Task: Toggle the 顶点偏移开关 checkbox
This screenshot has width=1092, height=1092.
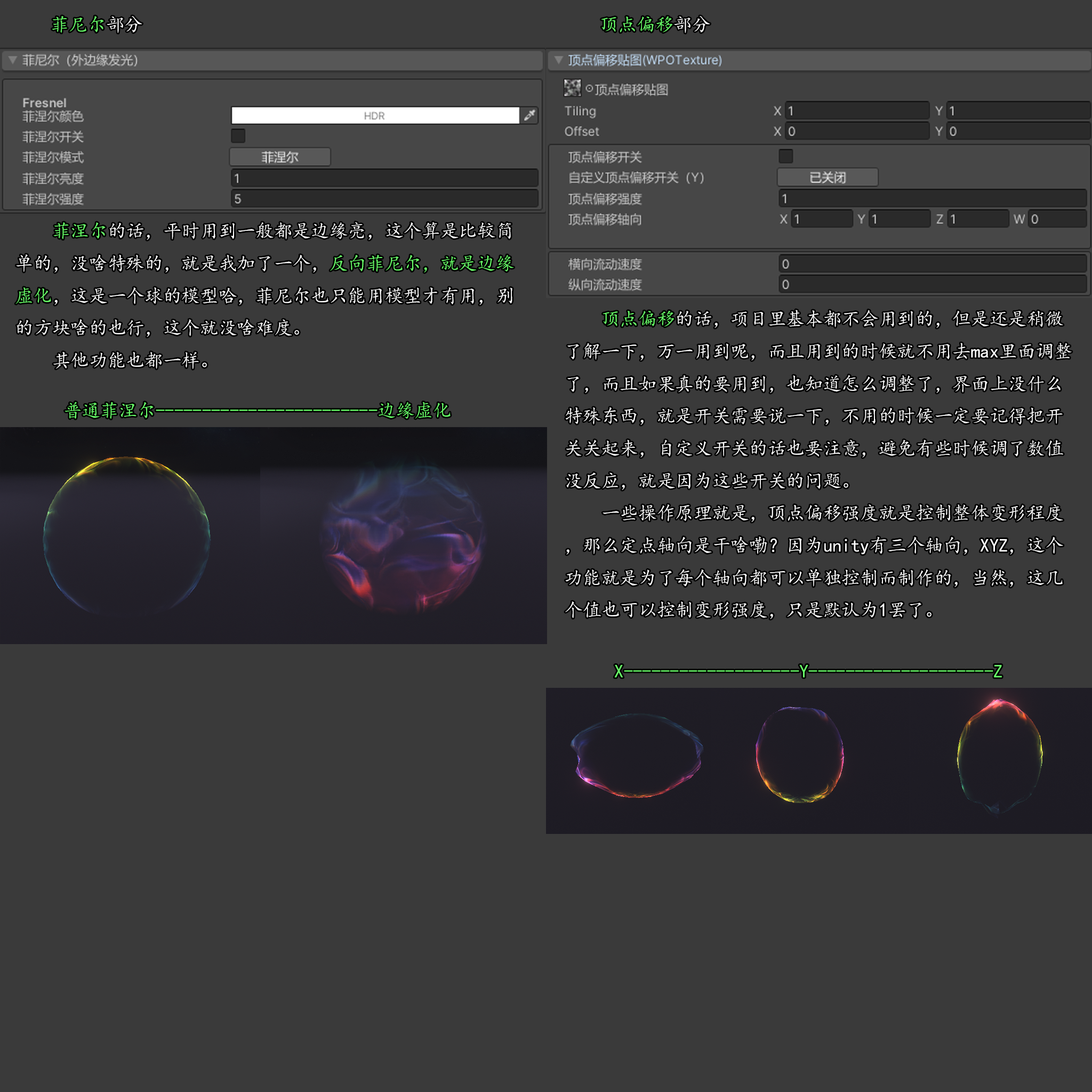Action: point(785,156)
